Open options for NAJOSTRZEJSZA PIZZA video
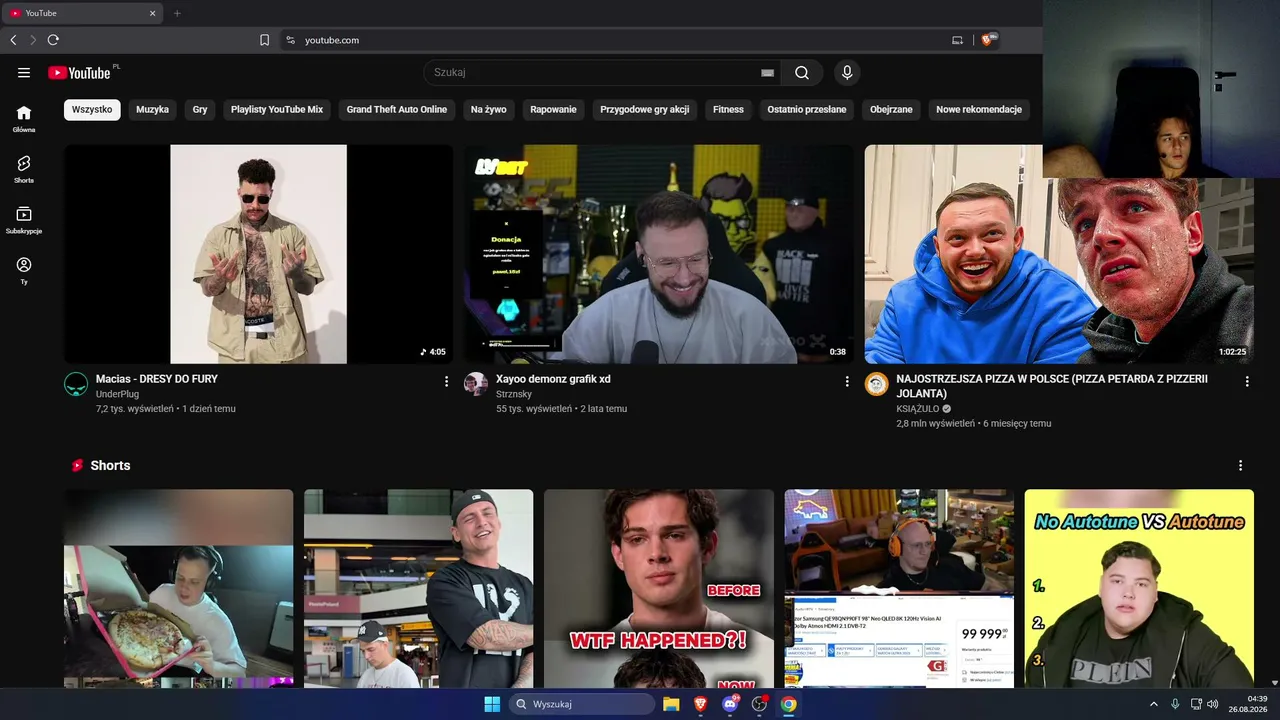 (x=1247, y=381)
